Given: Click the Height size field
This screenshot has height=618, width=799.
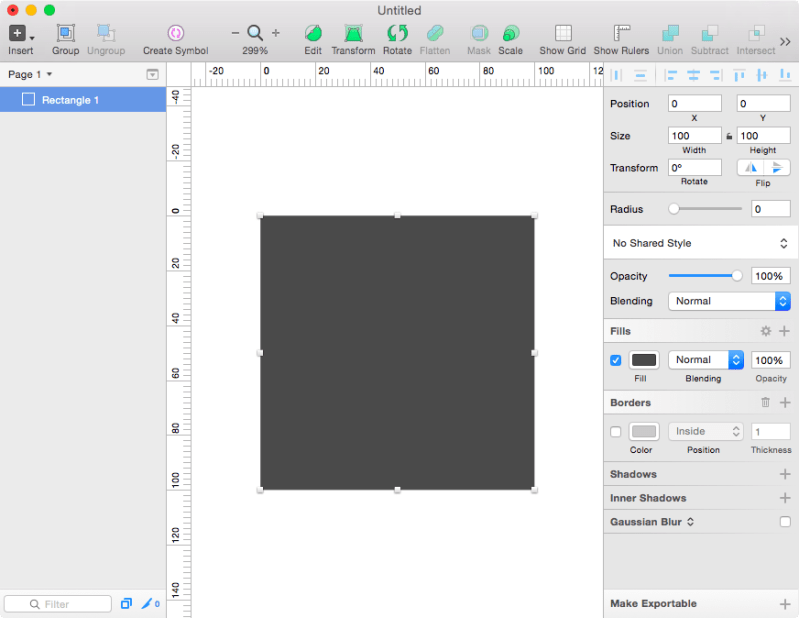Looking at the screenshot, I should click(763, 136).
